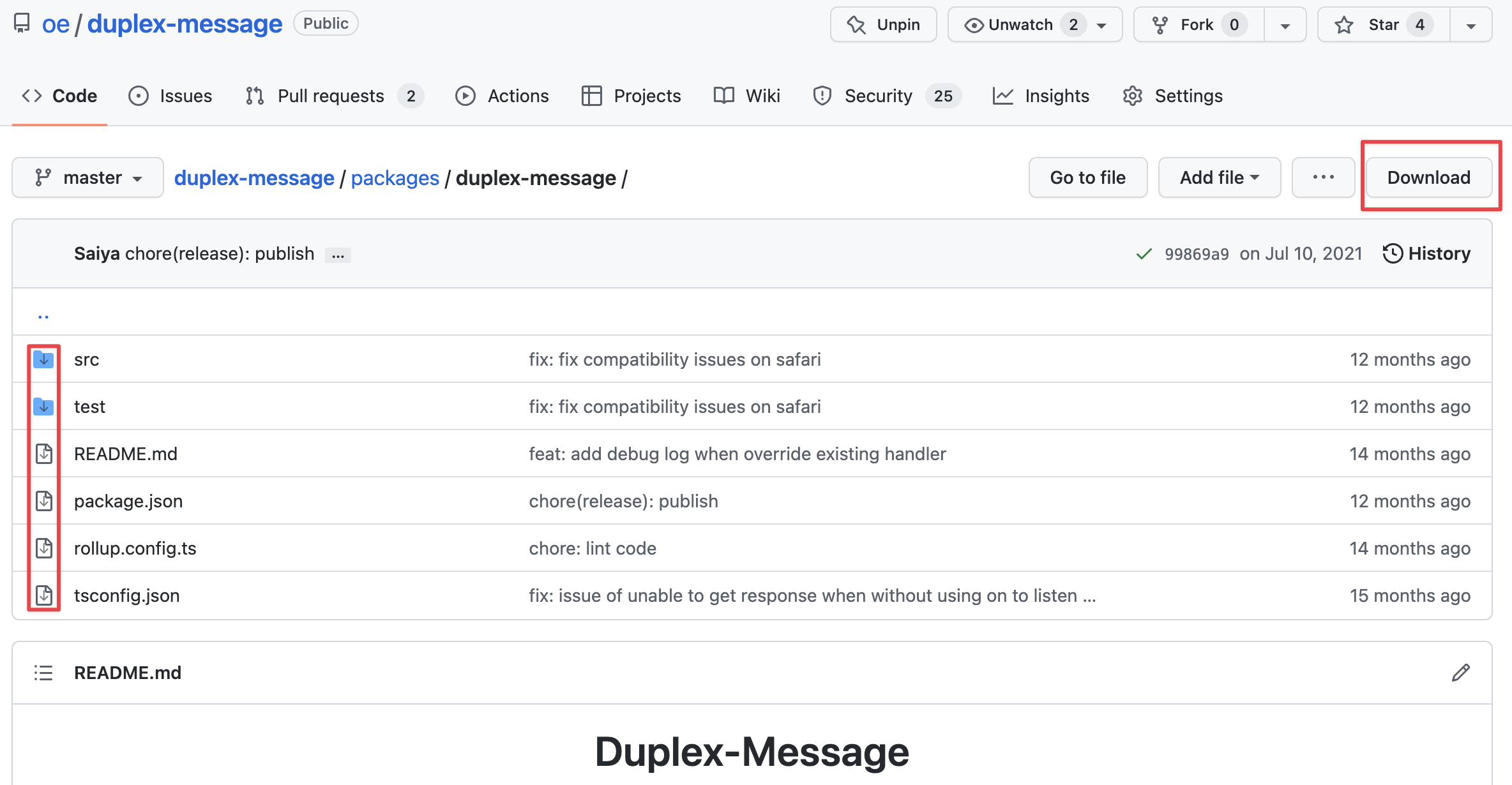Click tsconfig.json file download icon
The width and height of the screenshot is (1512, 785).
click(x=43, y=595)
